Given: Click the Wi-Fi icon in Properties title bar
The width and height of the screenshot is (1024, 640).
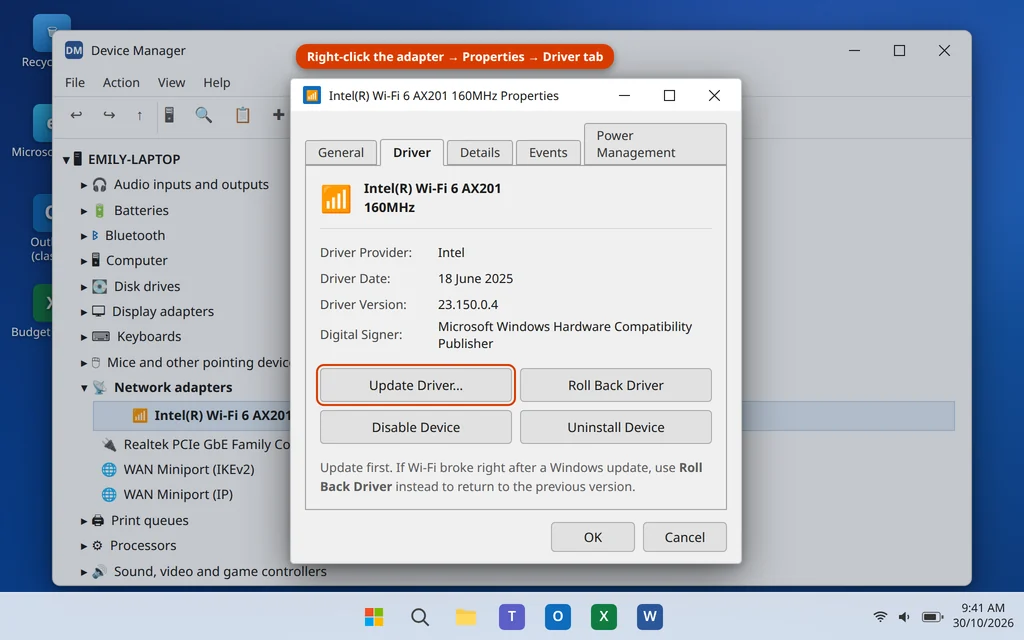Looking at the screenshot, I should coord(312,95).
